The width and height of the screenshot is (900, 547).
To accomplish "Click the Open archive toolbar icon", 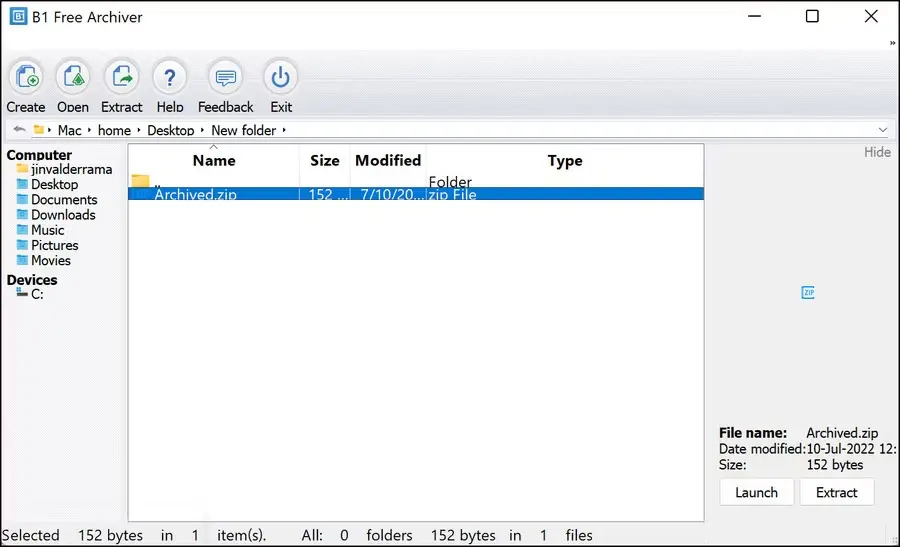I will 73,77.
